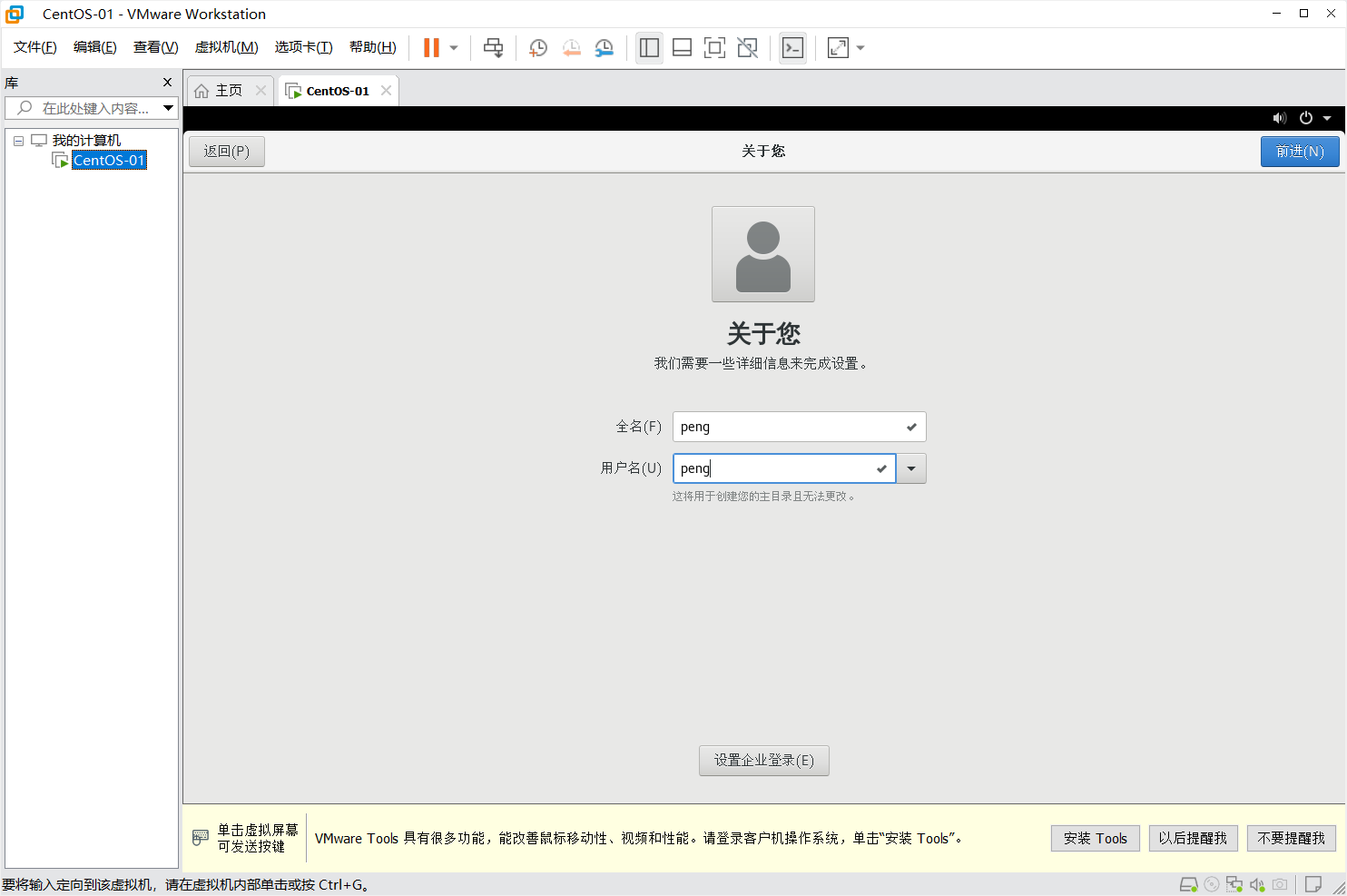This screenshot has width=1347, height=896.
Task: Click the sound device status bar icon
Action: pyautogui.click(x=1256, y=883)
